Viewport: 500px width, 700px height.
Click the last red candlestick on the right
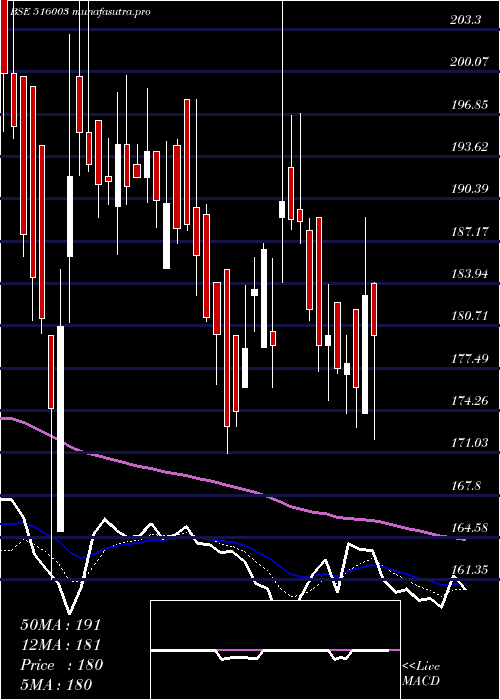click(374, 309)
